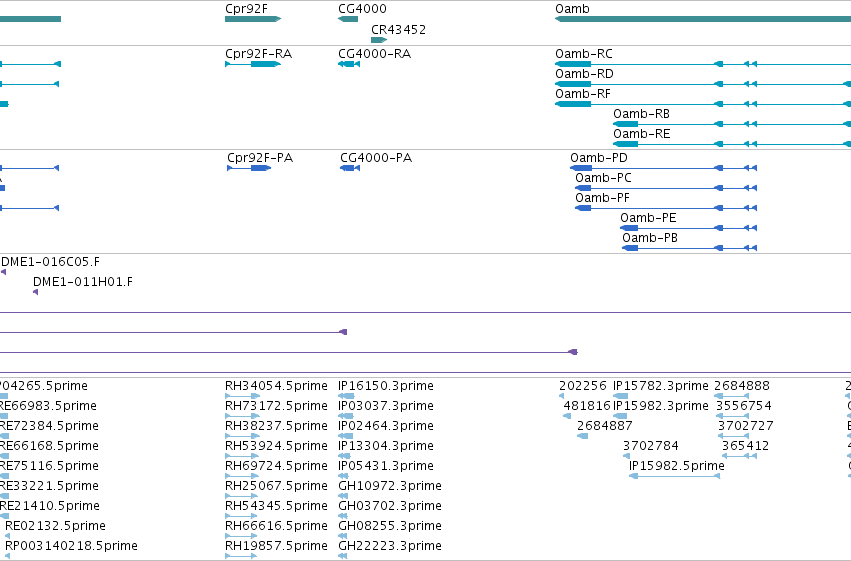Select EST IP15982.5prime
The image size is (851, 561).
[677, 466]
